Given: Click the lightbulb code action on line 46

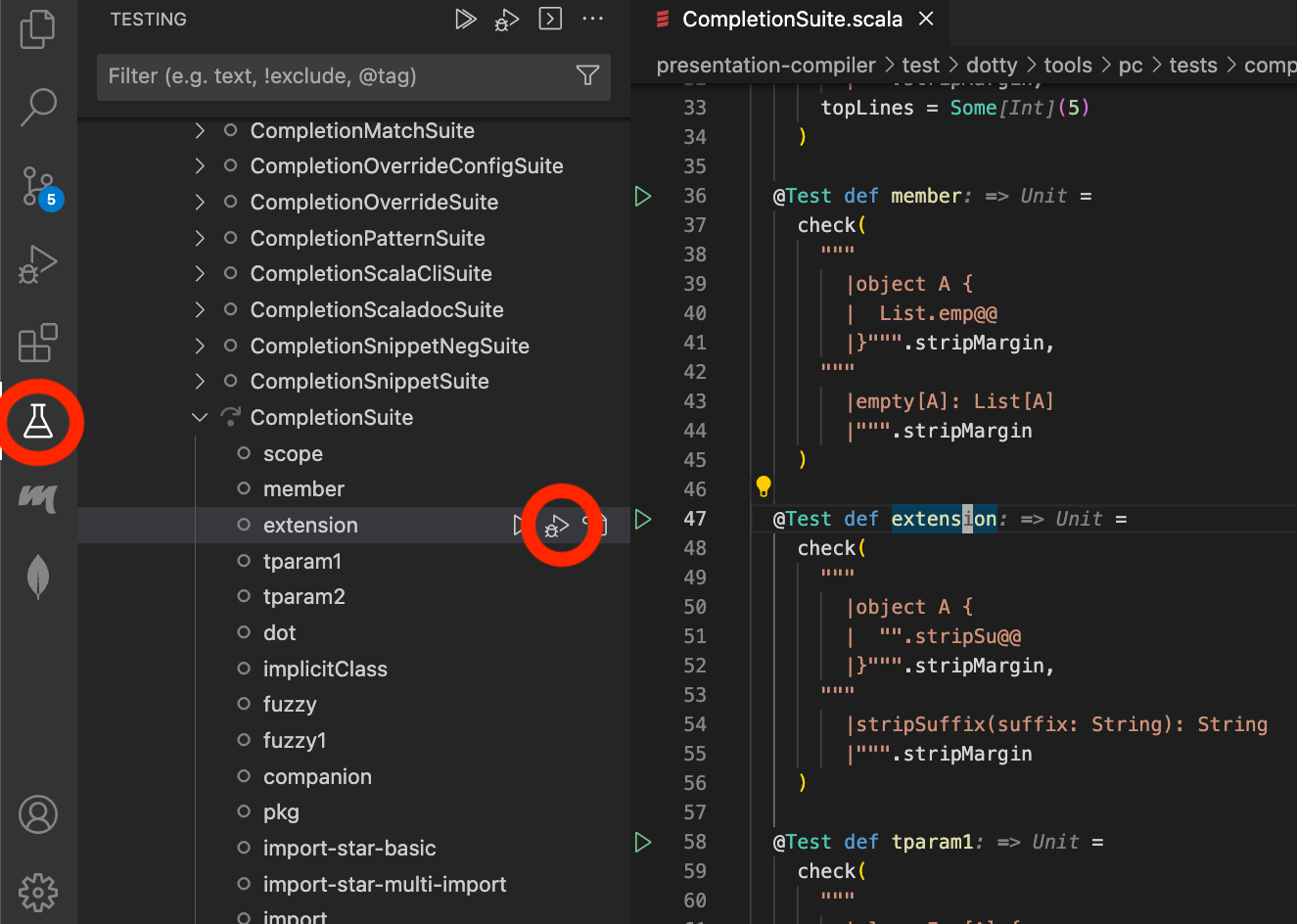Looking at the screenshot, I should 764,485.
